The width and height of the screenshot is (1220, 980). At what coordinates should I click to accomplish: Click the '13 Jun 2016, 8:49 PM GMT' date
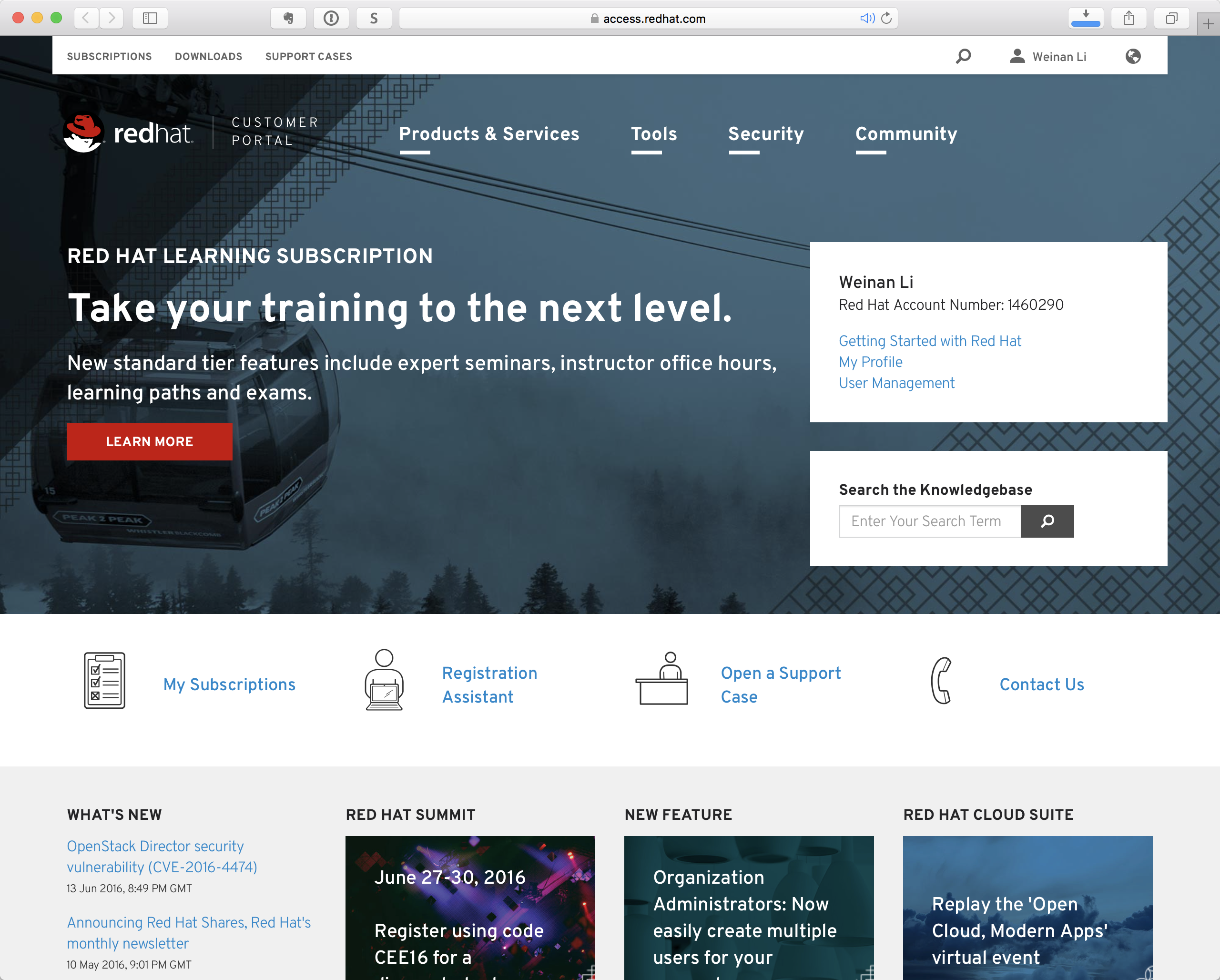pyautogui.click(x=129, y=888)
